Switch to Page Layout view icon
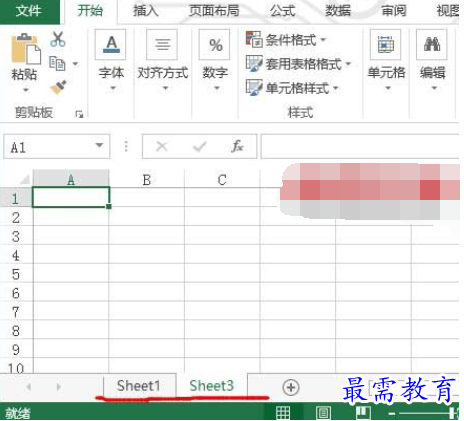This screenshot has height=421, width=464. click(323, 413)
